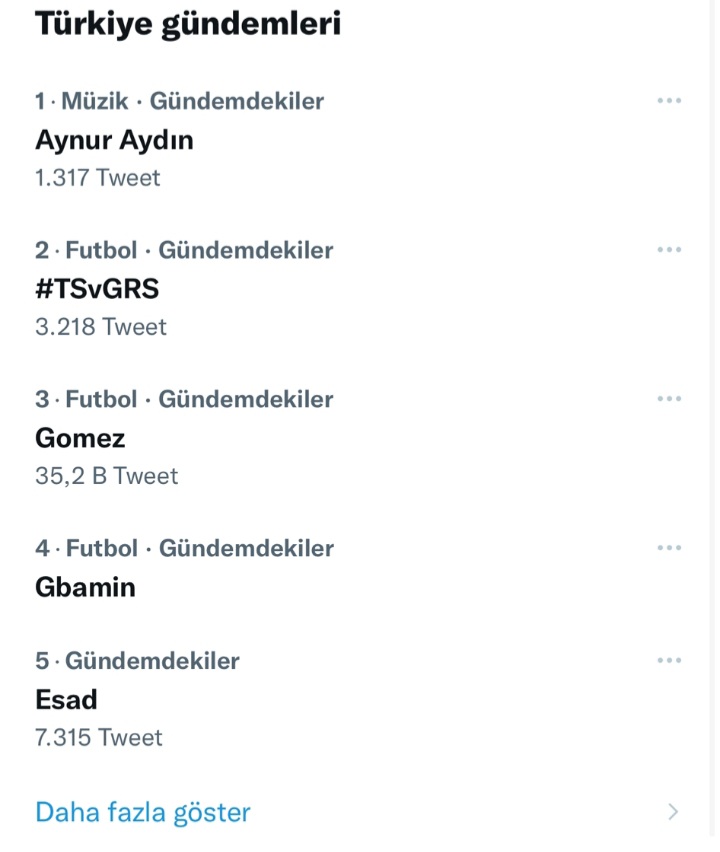Select the 35,2 B Tweet count
720x852 pixels.
click(107, 476)
